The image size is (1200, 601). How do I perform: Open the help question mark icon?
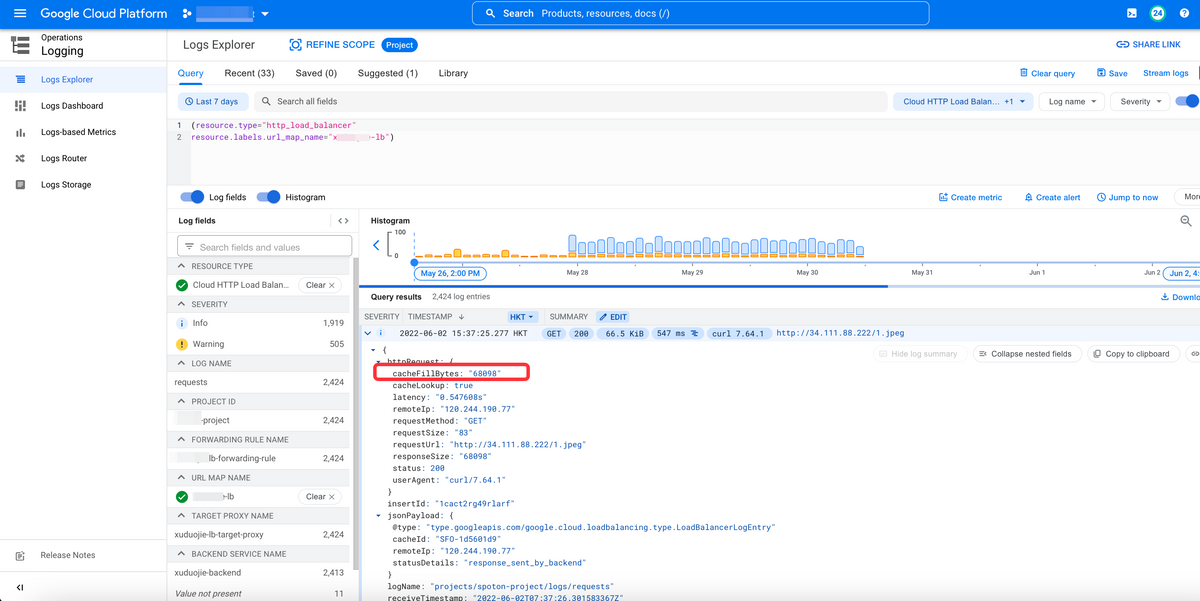(1185, 14)
